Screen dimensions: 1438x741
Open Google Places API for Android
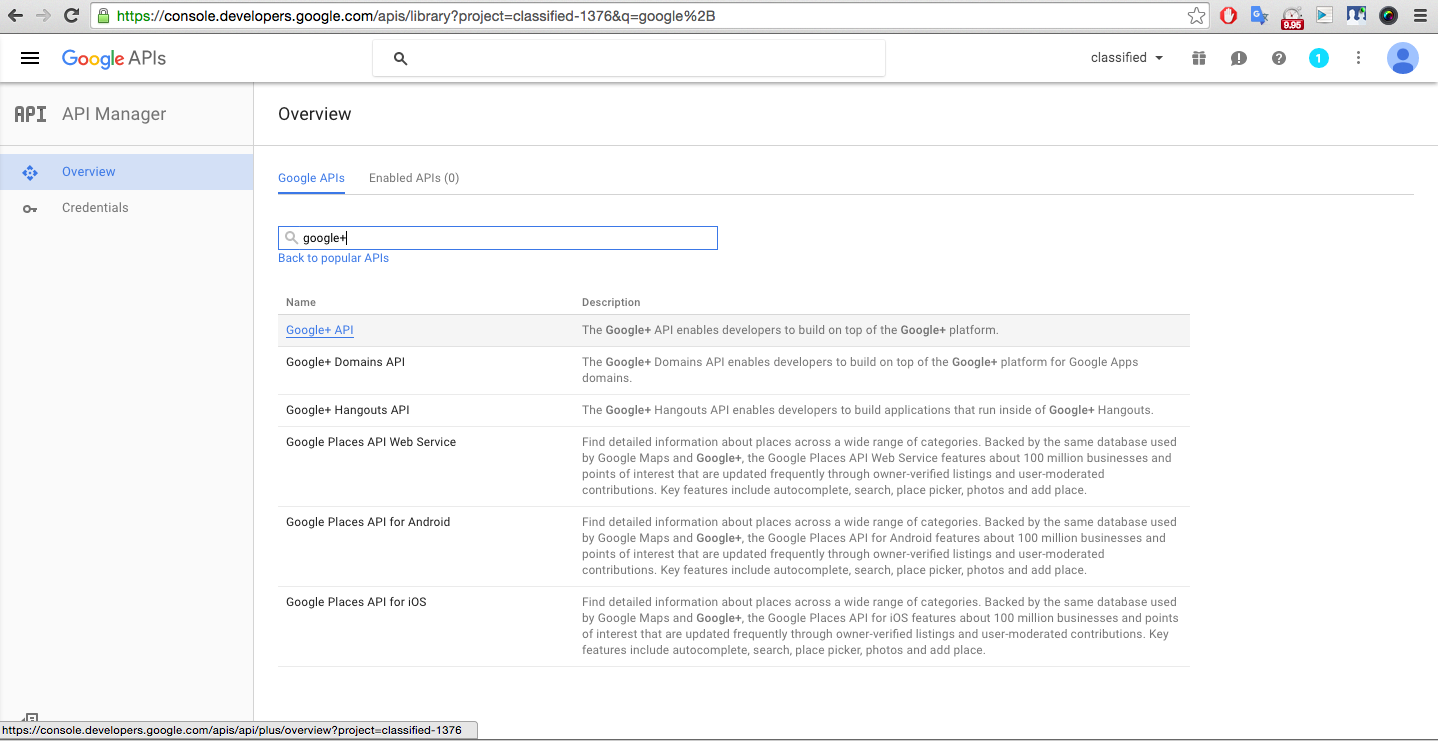click(x=368, y=522)
